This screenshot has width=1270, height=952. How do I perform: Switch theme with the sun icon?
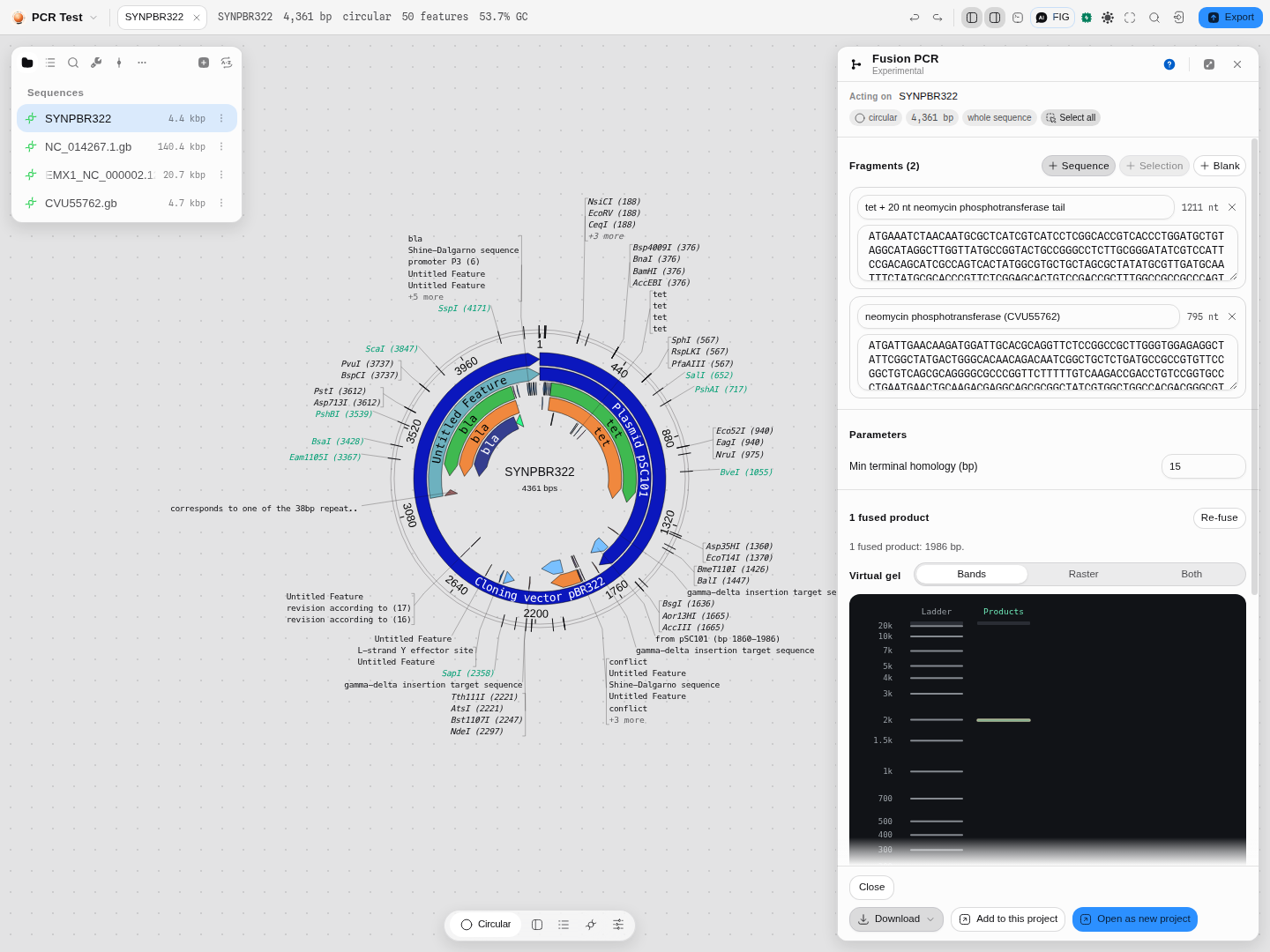(x=1108, y=18)
